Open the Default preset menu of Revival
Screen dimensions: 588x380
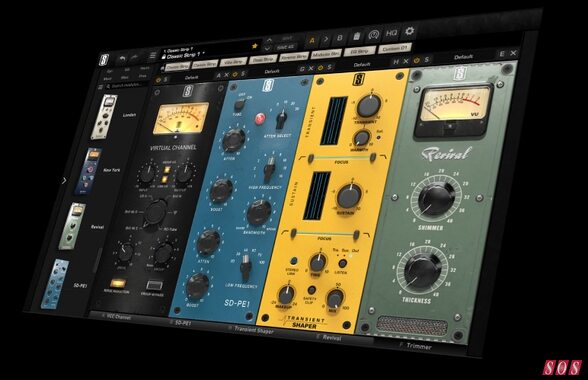(x=464, y=57)
